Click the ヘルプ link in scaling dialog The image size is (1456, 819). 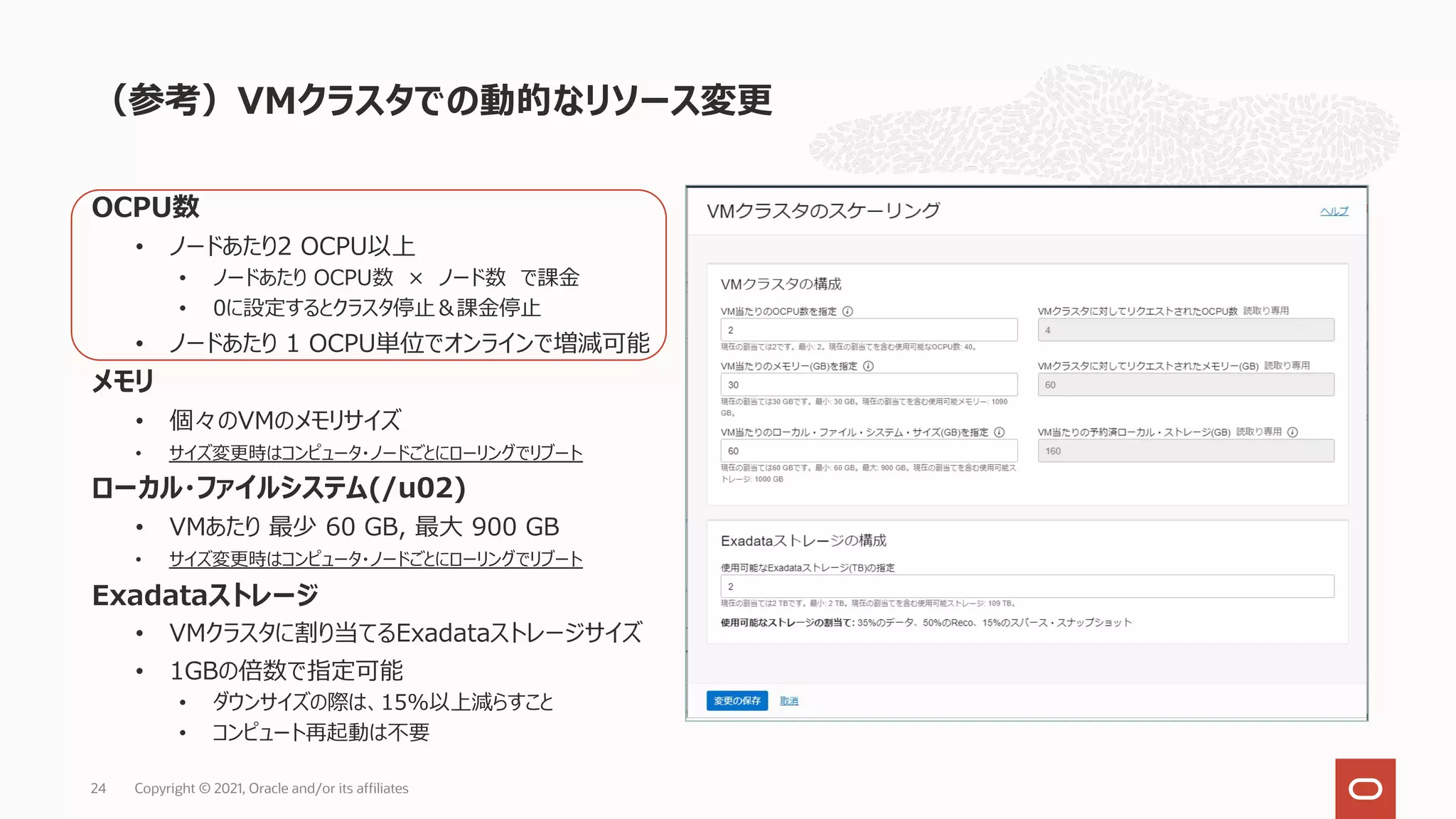point(1334,211)
